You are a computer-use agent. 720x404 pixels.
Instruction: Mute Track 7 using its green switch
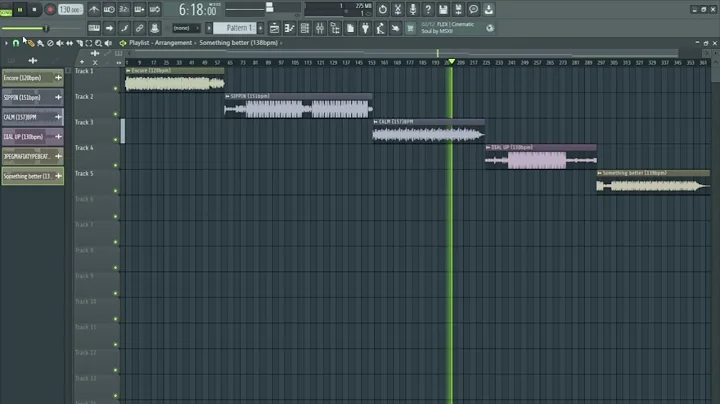coord(116,242)
